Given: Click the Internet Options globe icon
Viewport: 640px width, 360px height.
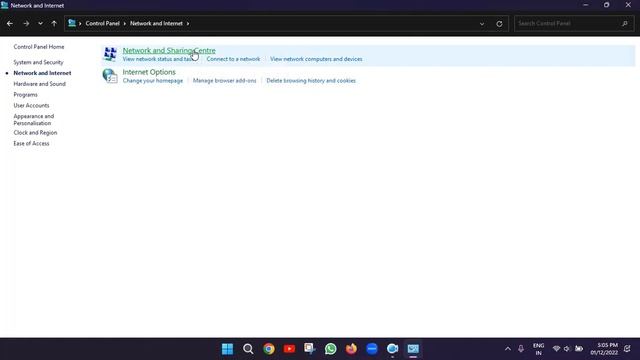Looking at the screenshot, I should (110, 76).
